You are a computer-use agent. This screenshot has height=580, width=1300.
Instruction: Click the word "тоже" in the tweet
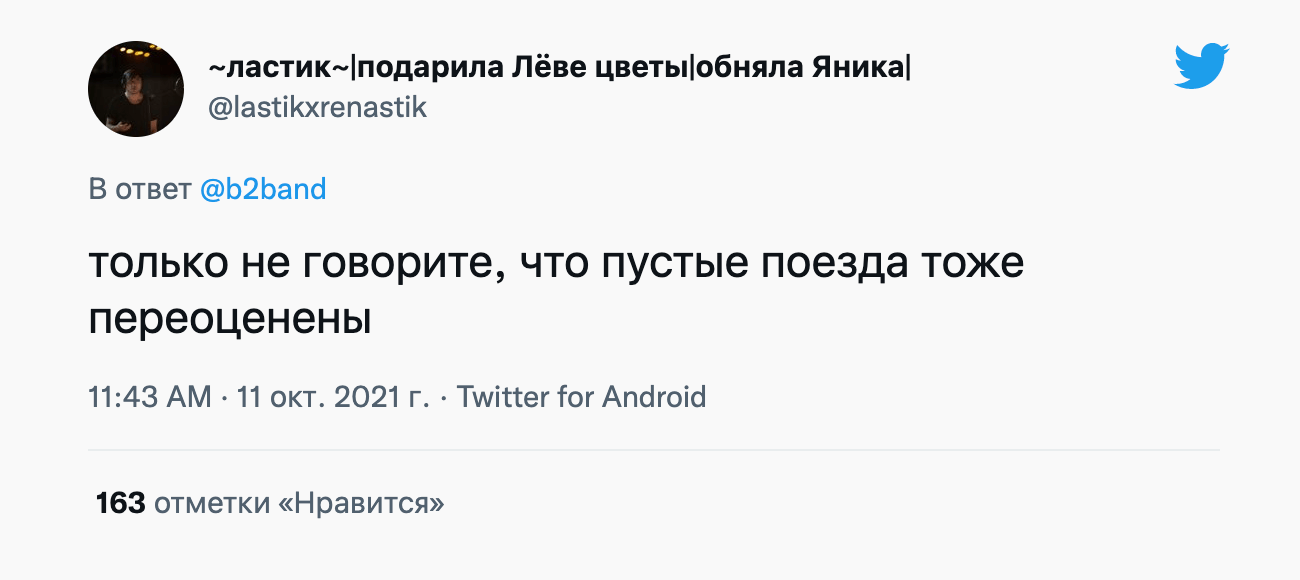pos(975,264)
